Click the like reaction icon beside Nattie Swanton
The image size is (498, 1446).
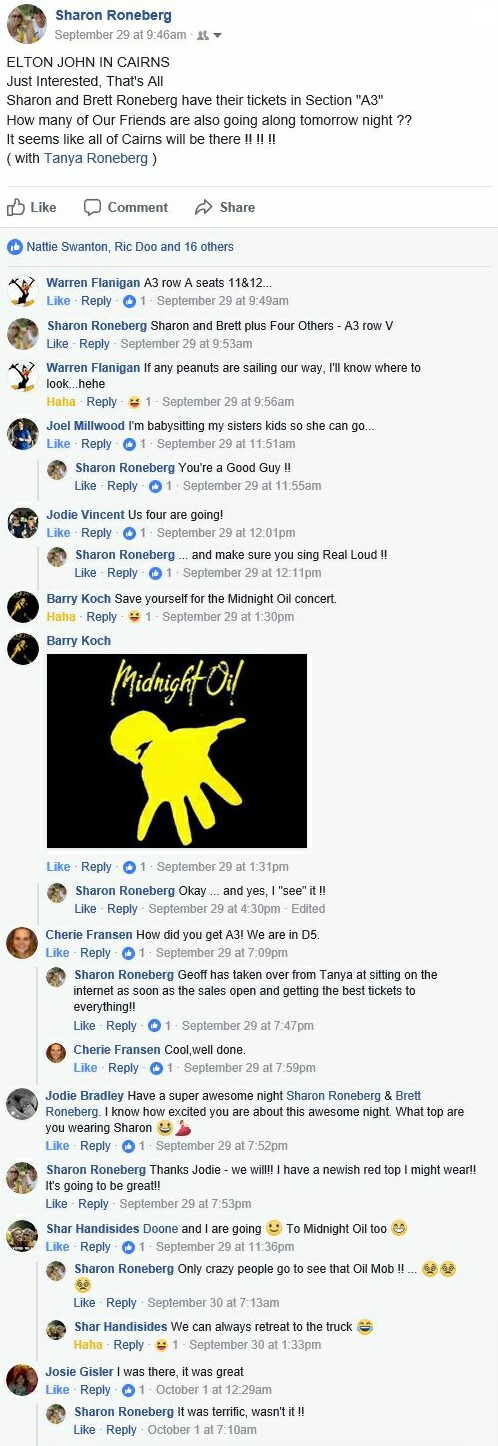pyautogui.click(x=15, y=246)
